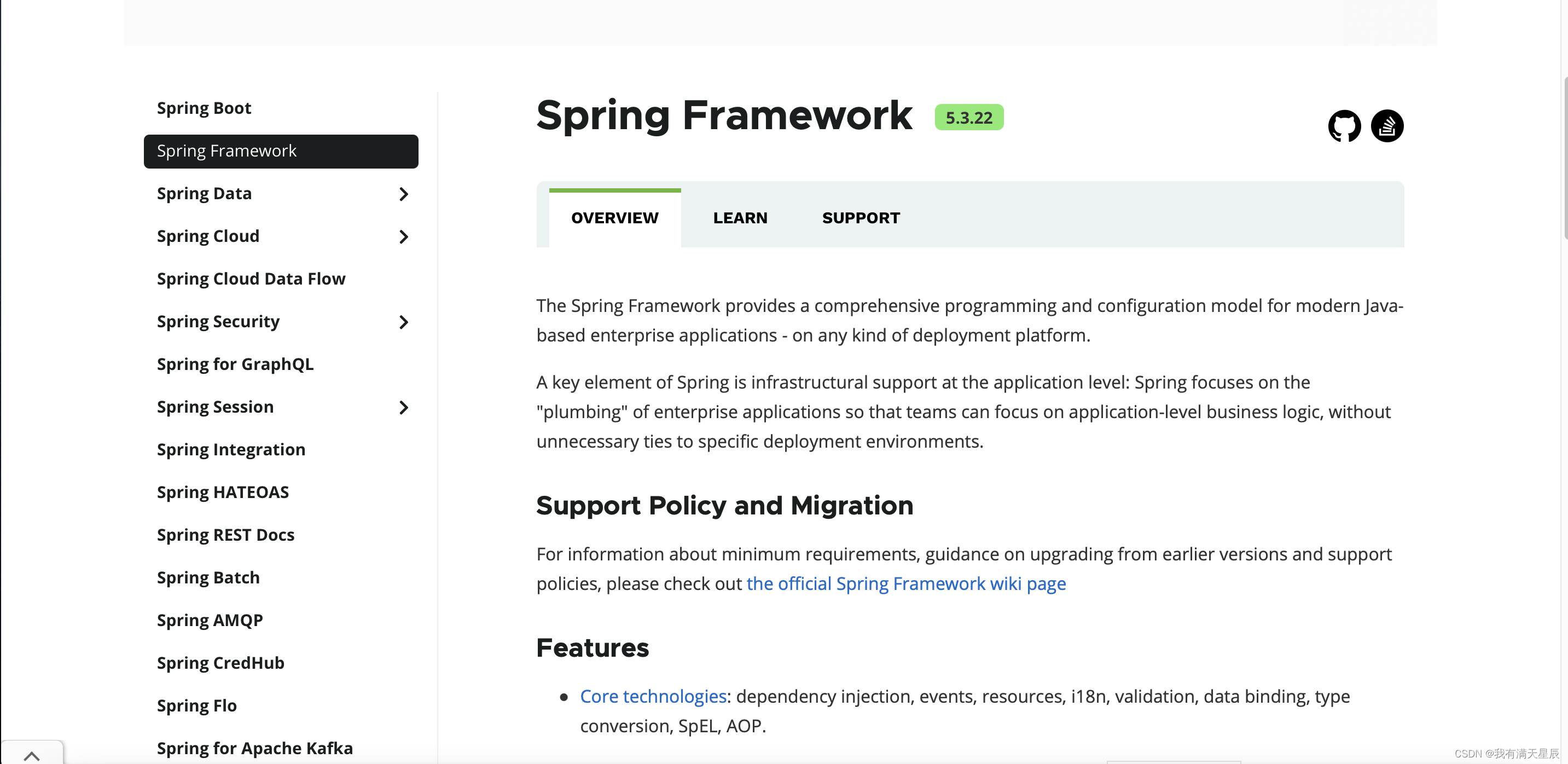Open Spring for GraphQL
Image resolution: width=1568 pixels, height=764 pixels.
(x=235, y=364)
